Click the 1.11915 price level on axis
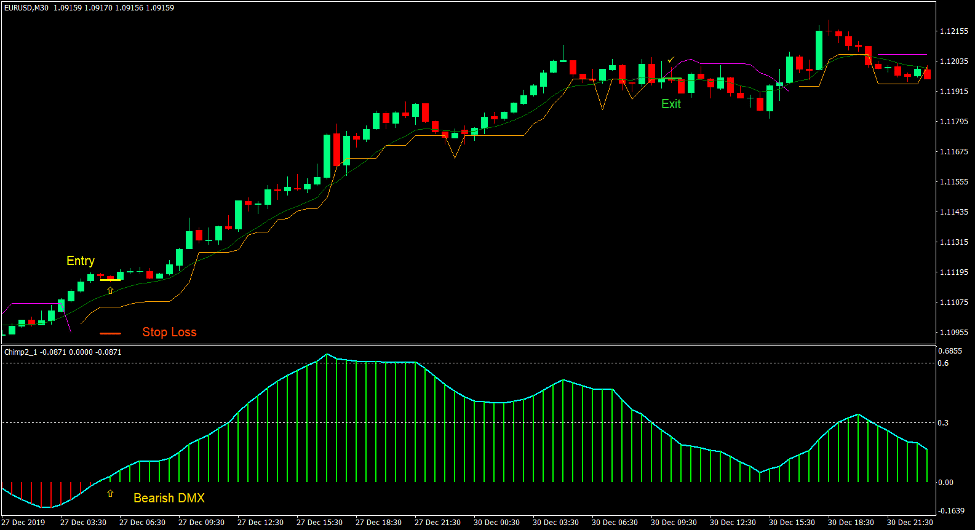Screen dimensions: 977x531 click(x=954, y=92)
